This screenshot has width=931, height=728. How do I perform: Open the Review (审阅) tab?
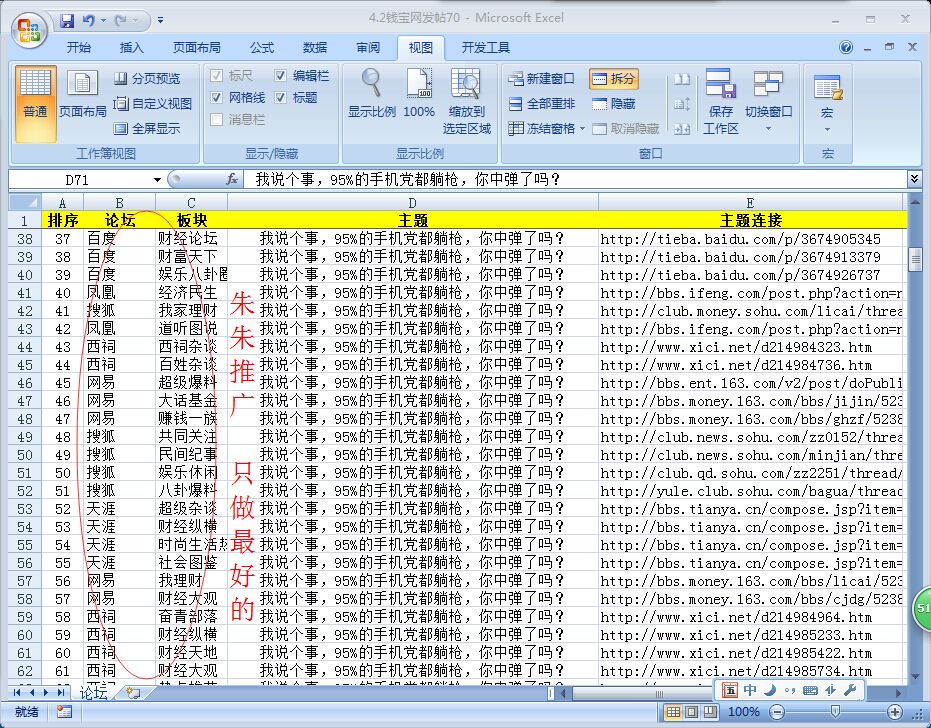[x=368, y=48]
